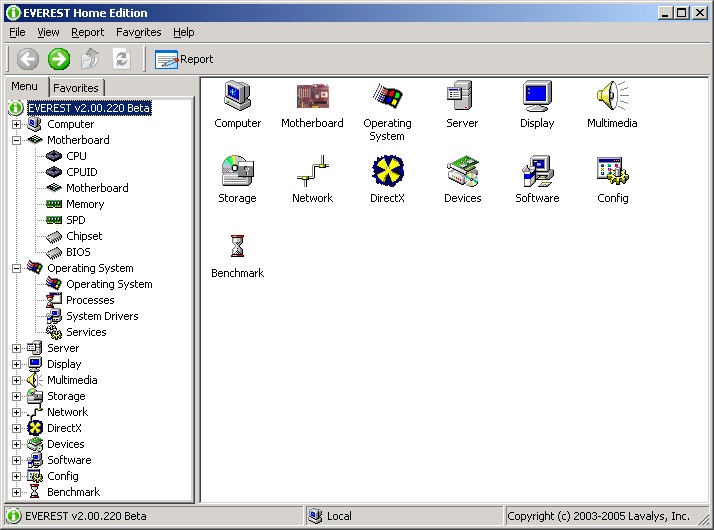
Task: Select EVEREST v2.00.220 Beta tree root
Action: click(89, 108)
